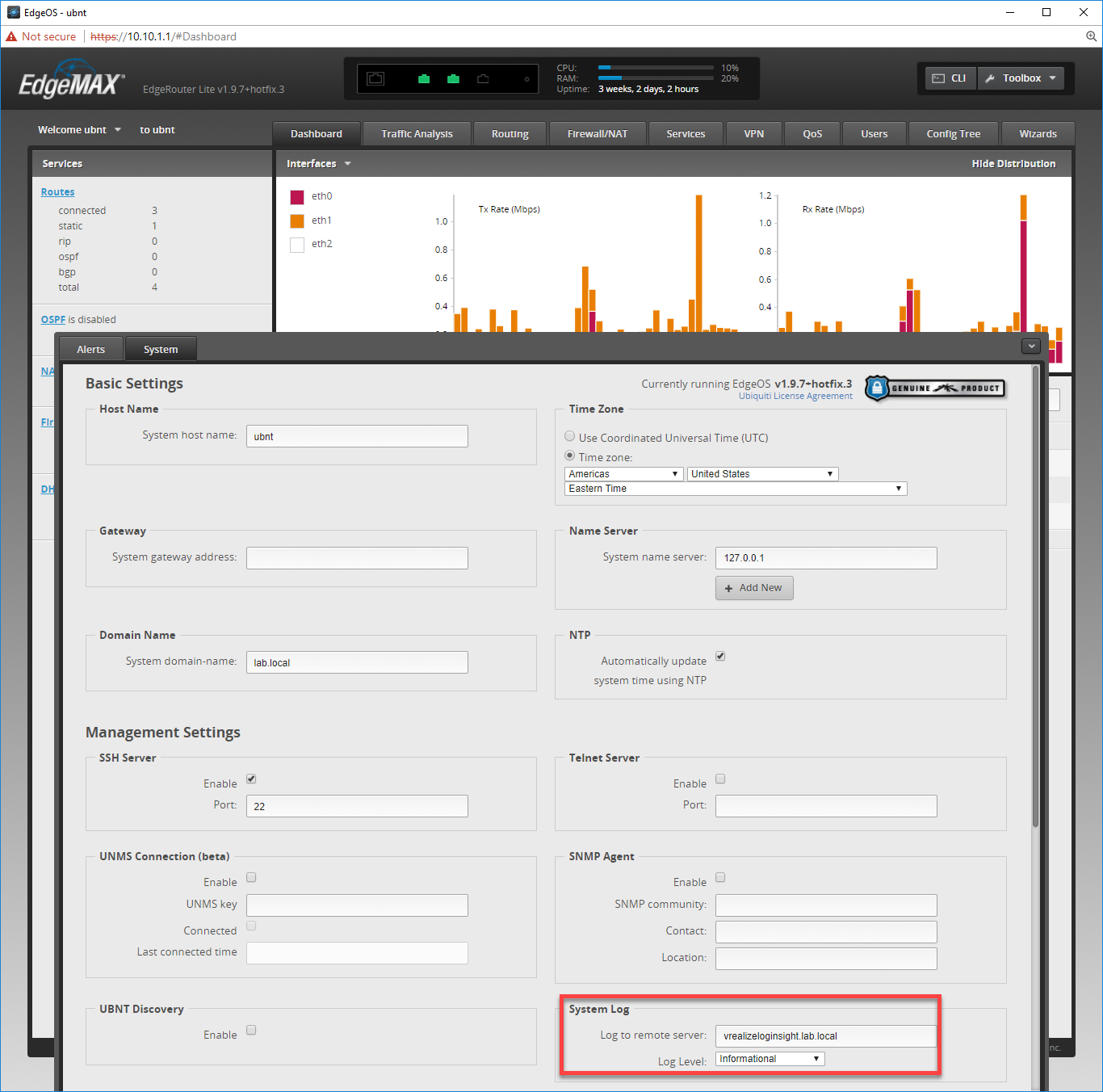Collapse the system panel with chevron button
Image resolution: width=1103 pixels, height=1092 pixels.
point(1031,346)
